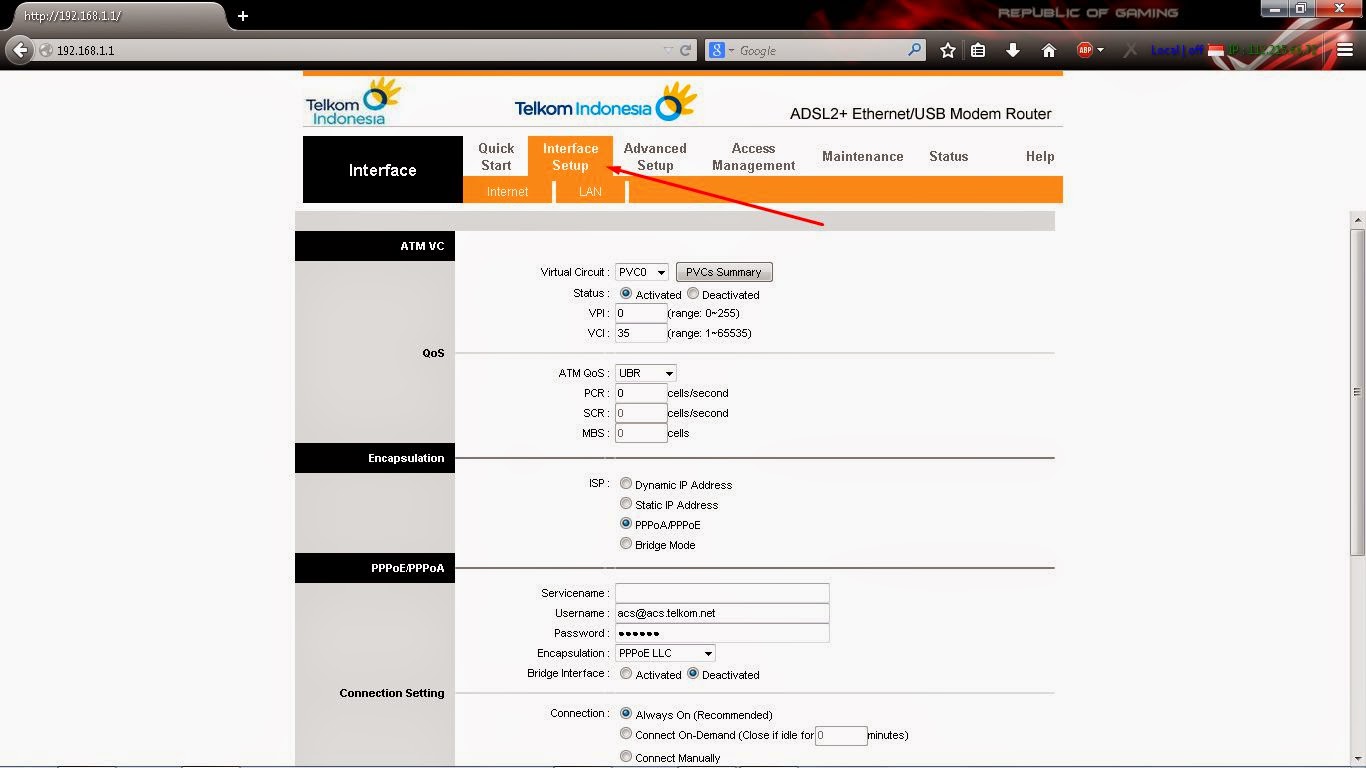Switch to the LAN sub-tab
Viewport: 1366px width, 768px height.
(x=590, y=191)
